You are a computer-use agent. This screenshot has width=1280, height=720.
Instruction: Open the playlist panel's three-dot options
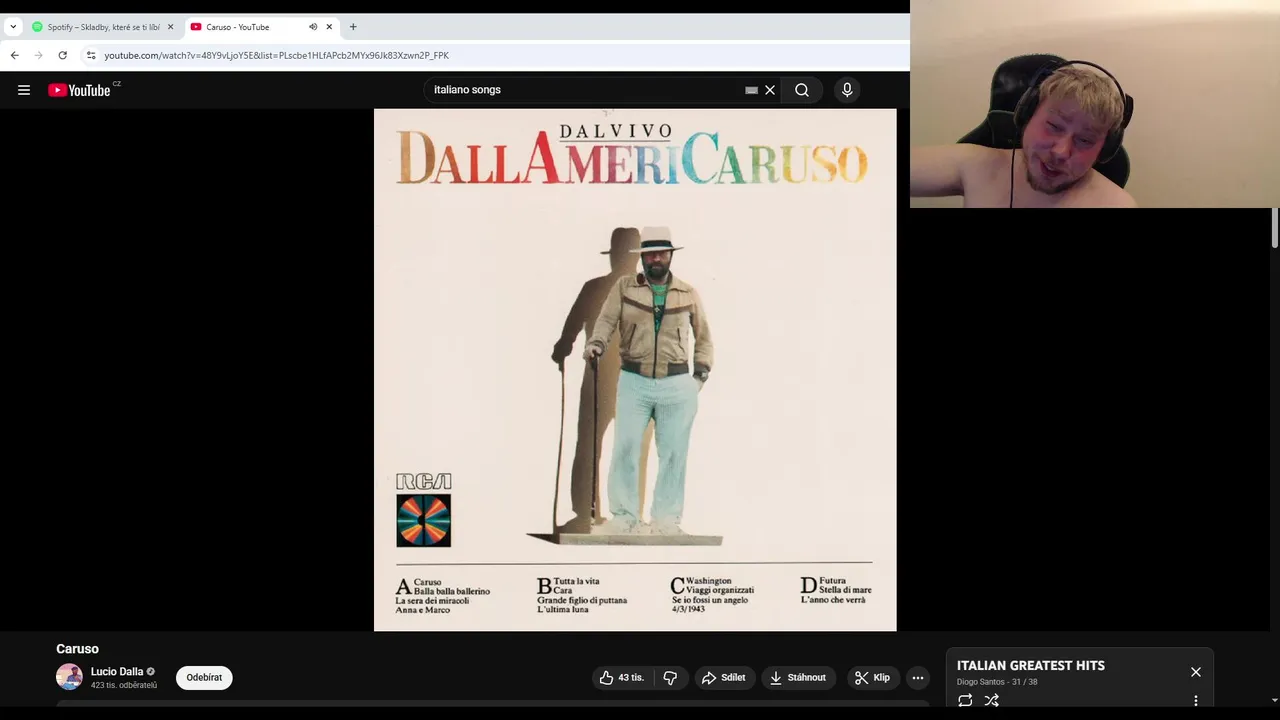[1196, 701]
